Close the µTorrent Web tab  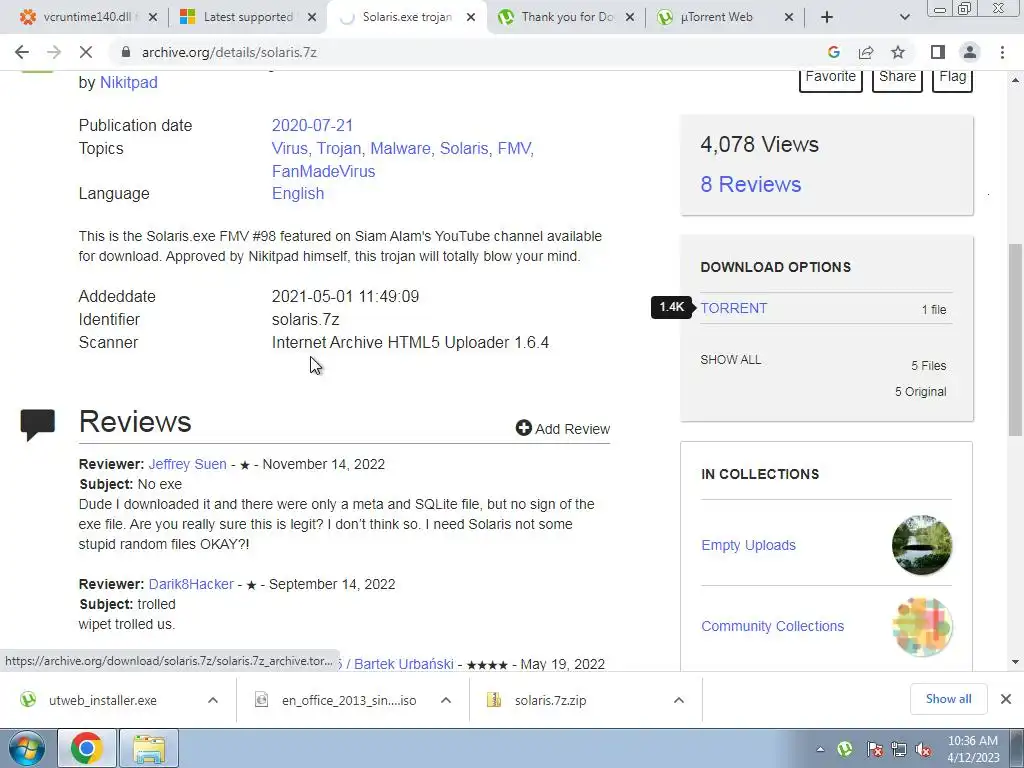(x=789, y=18)
